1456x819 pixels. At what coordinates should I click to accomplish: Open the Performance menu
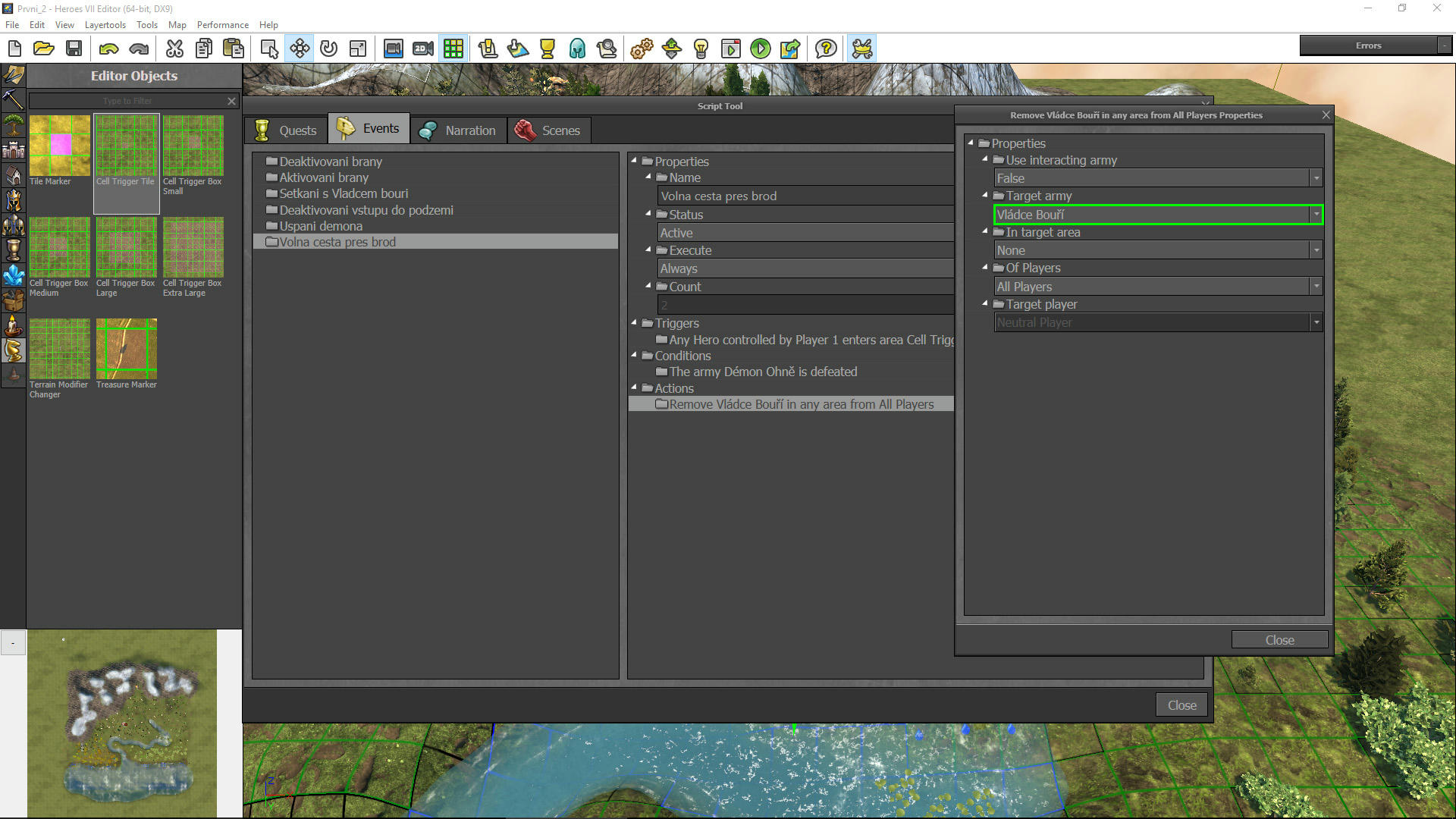pyautogui.click(x=223, y=25)
